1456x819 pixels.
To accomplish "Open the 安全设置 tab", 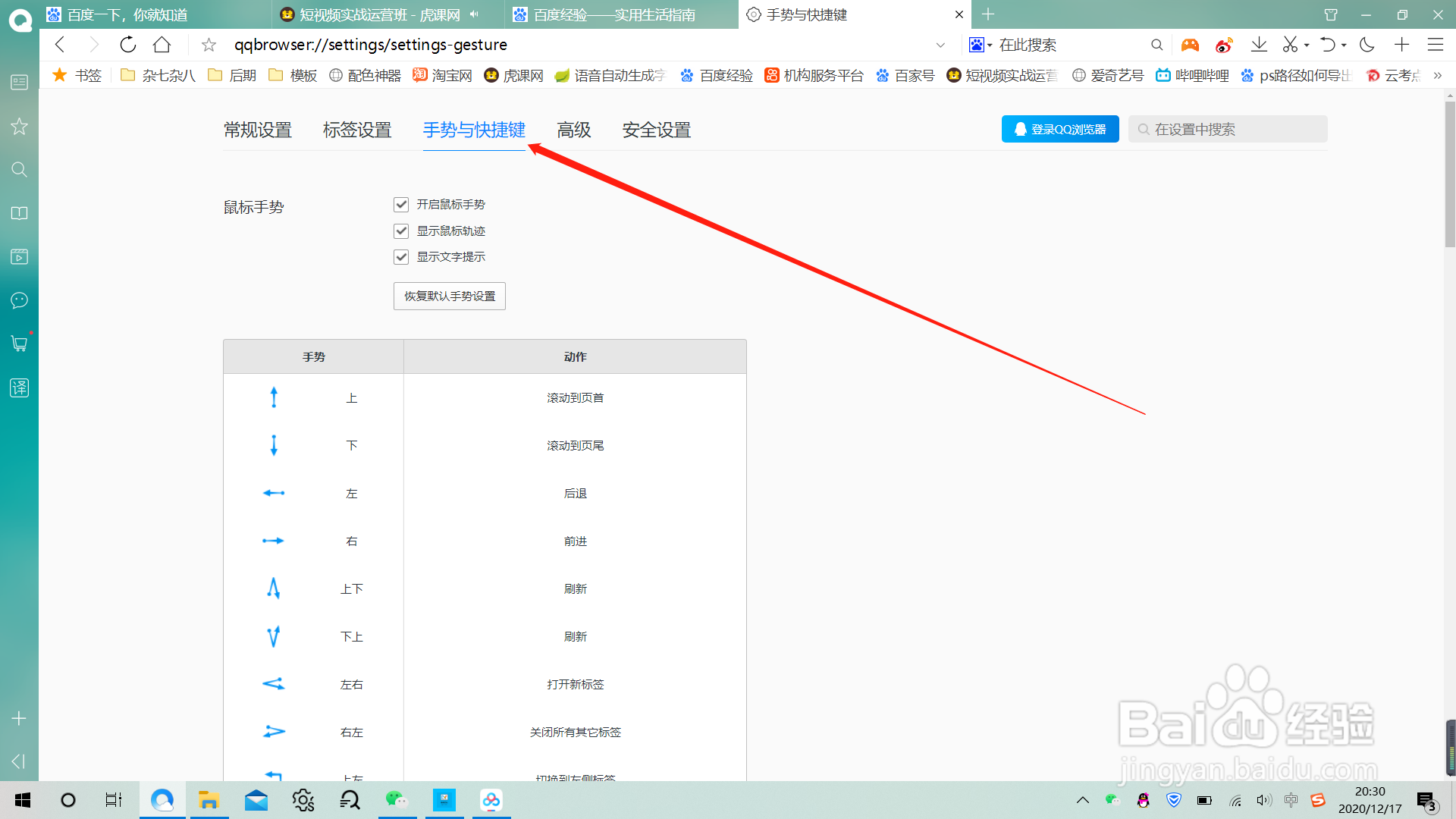I will tap(656, 130).
